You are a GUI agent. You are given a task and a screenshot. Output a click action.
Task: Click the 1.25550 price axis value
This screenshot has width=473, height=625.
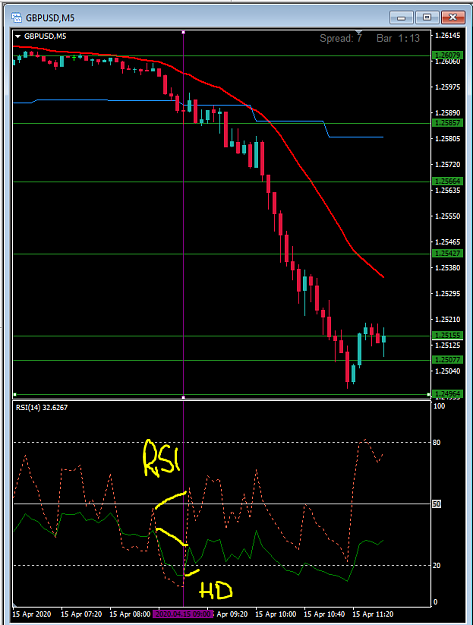pos(447,216)
